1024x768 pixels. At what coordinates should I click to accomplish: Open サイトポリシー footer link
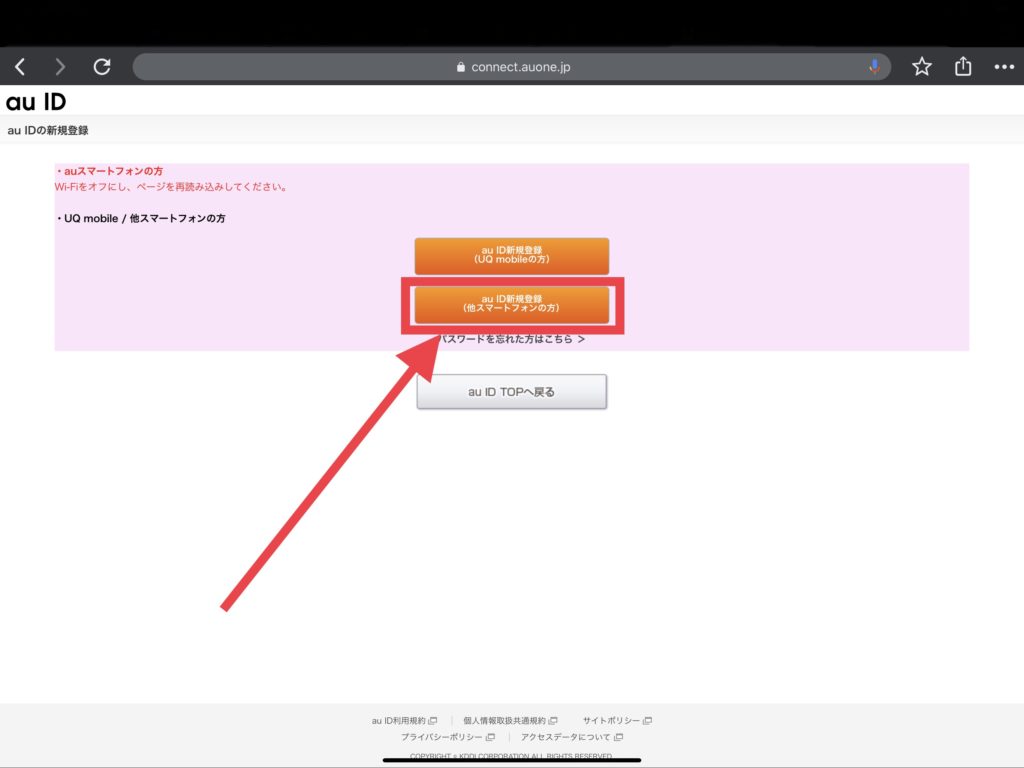617,721
